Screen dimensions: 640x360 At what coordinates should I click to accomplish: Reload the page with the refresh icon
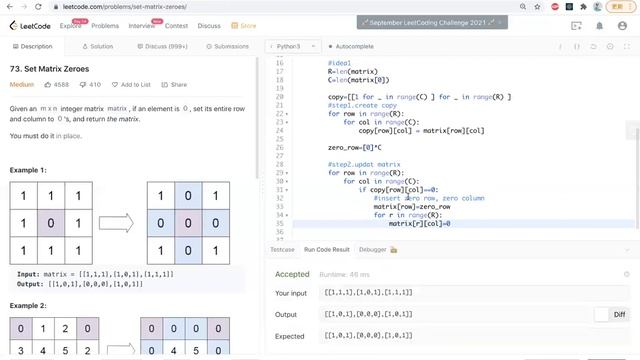(38, 7)
